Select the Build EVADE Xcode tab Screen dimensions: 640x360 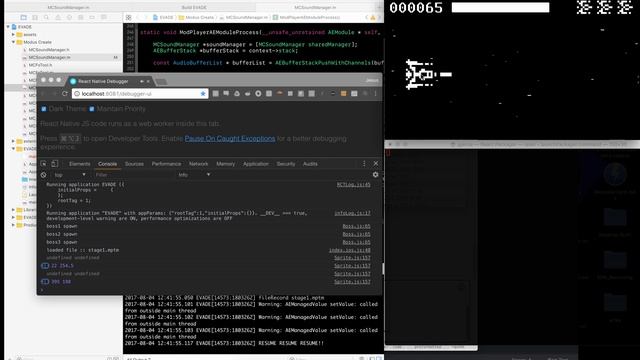tap(194, 7)
